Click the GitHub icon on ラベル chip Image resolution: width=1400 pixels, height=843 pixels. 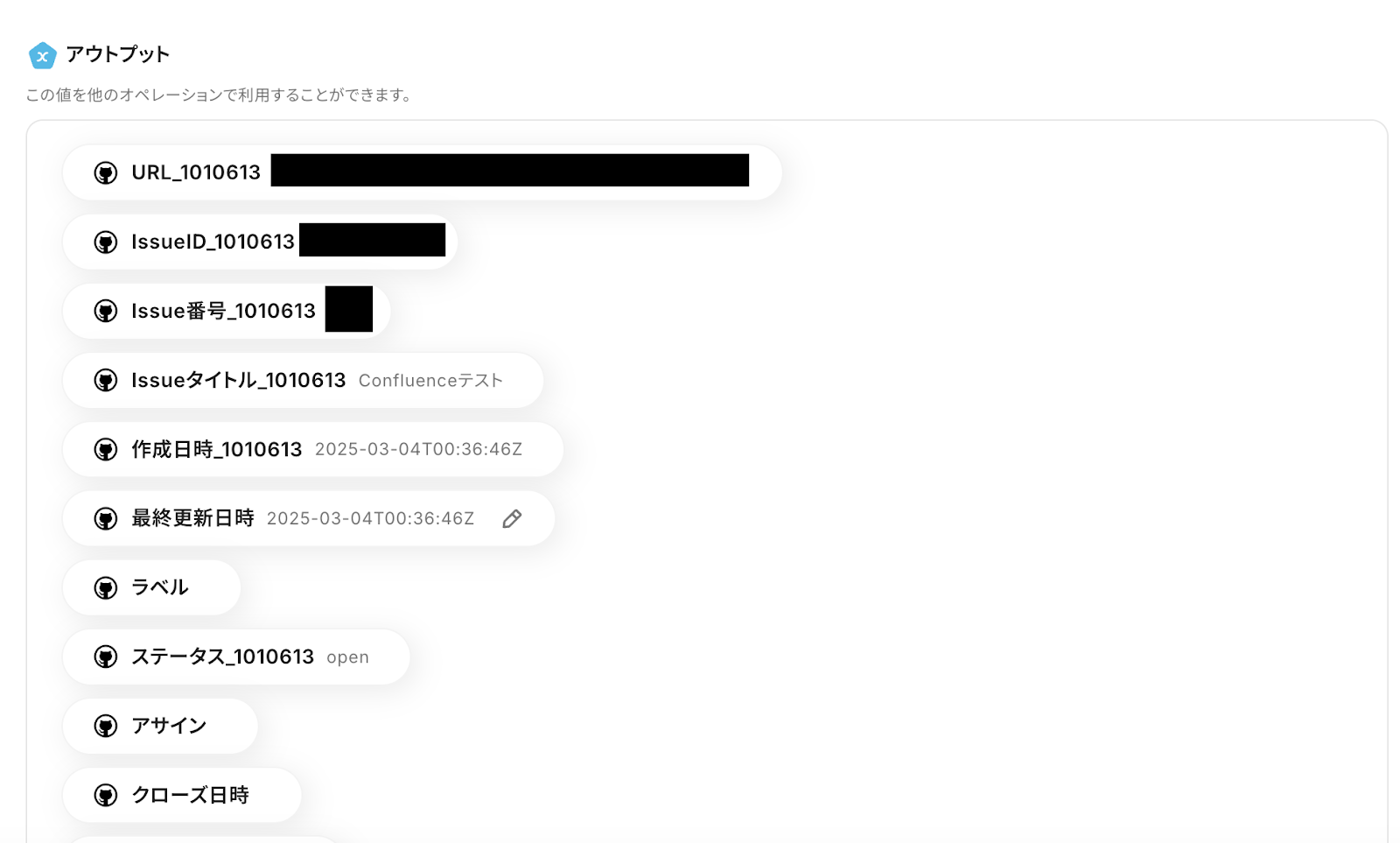pos(106,587)
